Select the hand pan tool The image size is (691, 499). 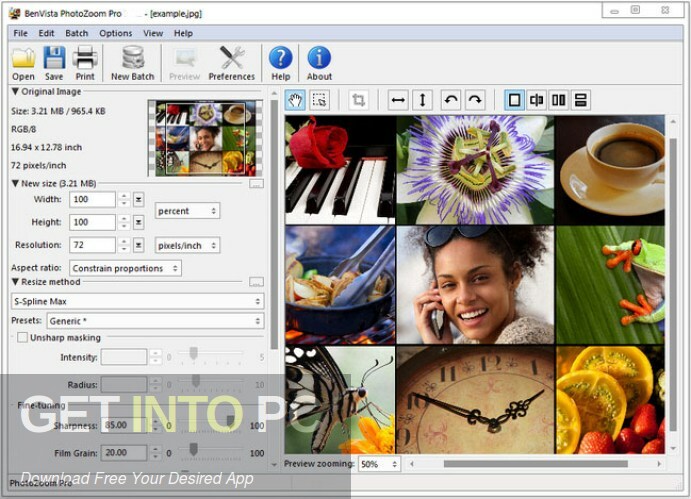[295, 100]
